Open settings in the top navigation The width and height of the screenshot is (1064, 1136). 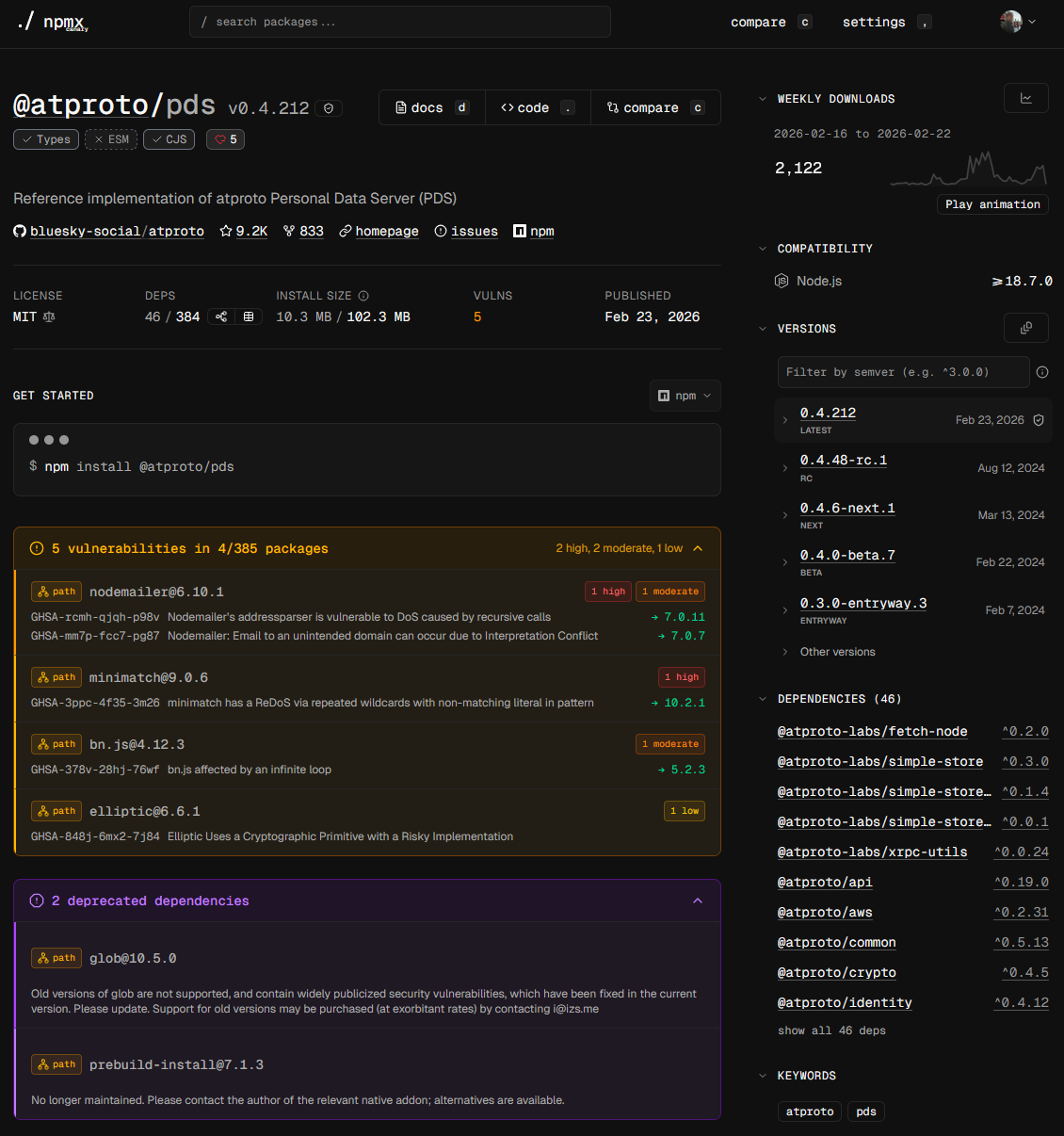click(x=874, y=22)
